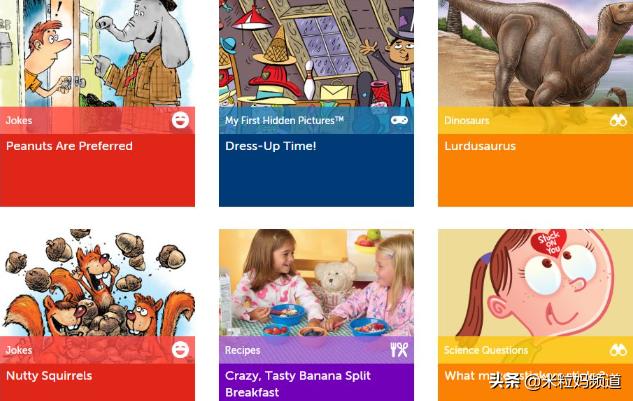
Task: Click the laughing face icon on Peanuts card
Action: point(180,120)
